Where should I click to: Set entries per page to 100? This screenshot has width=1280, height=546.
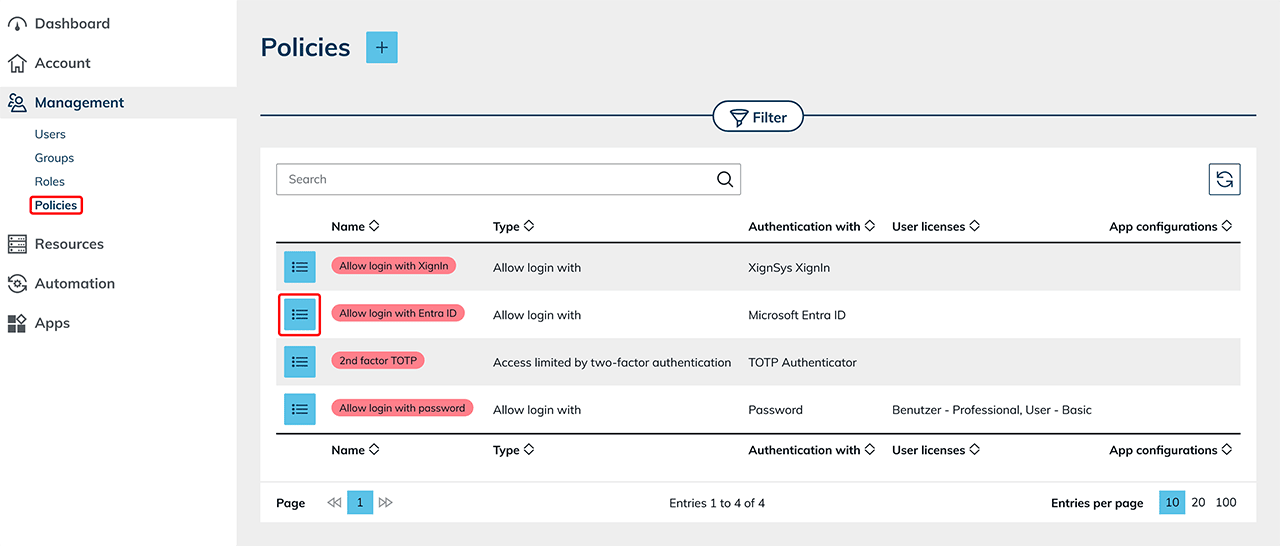[1226, 503]
